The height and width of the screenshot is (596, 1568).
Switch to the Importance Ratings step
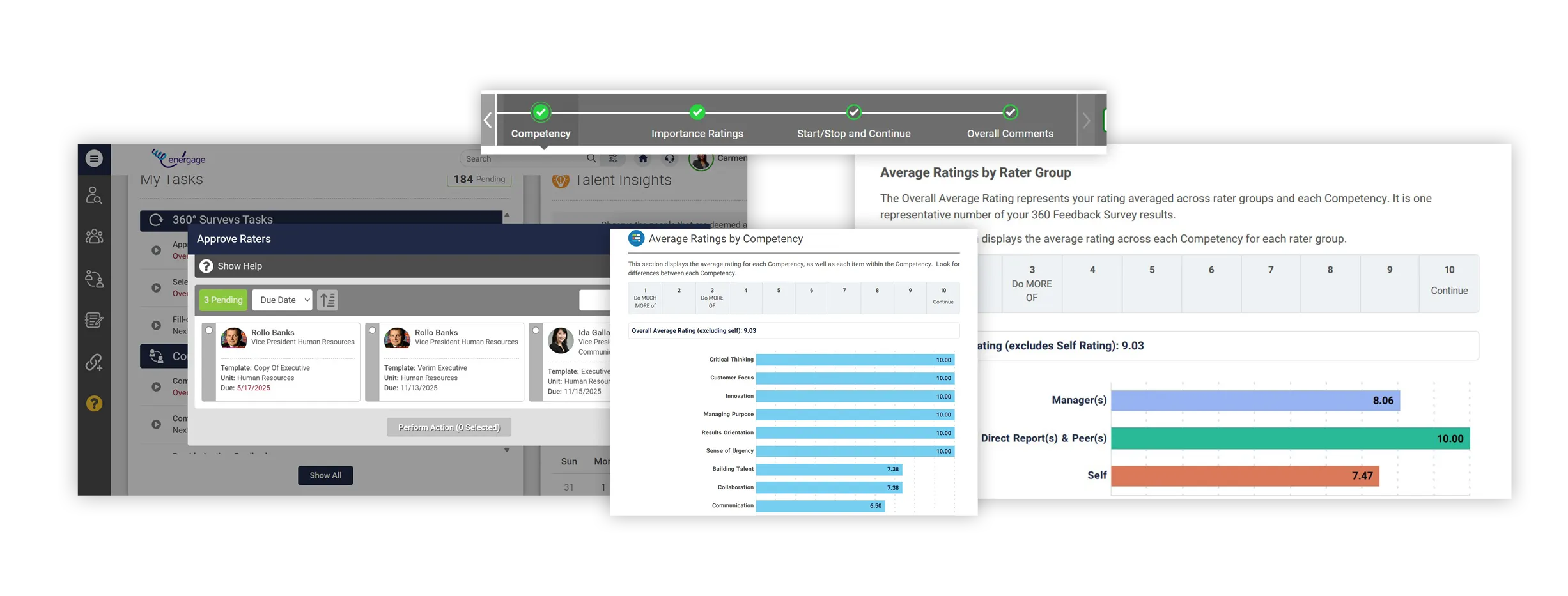(x=697, y=121)
